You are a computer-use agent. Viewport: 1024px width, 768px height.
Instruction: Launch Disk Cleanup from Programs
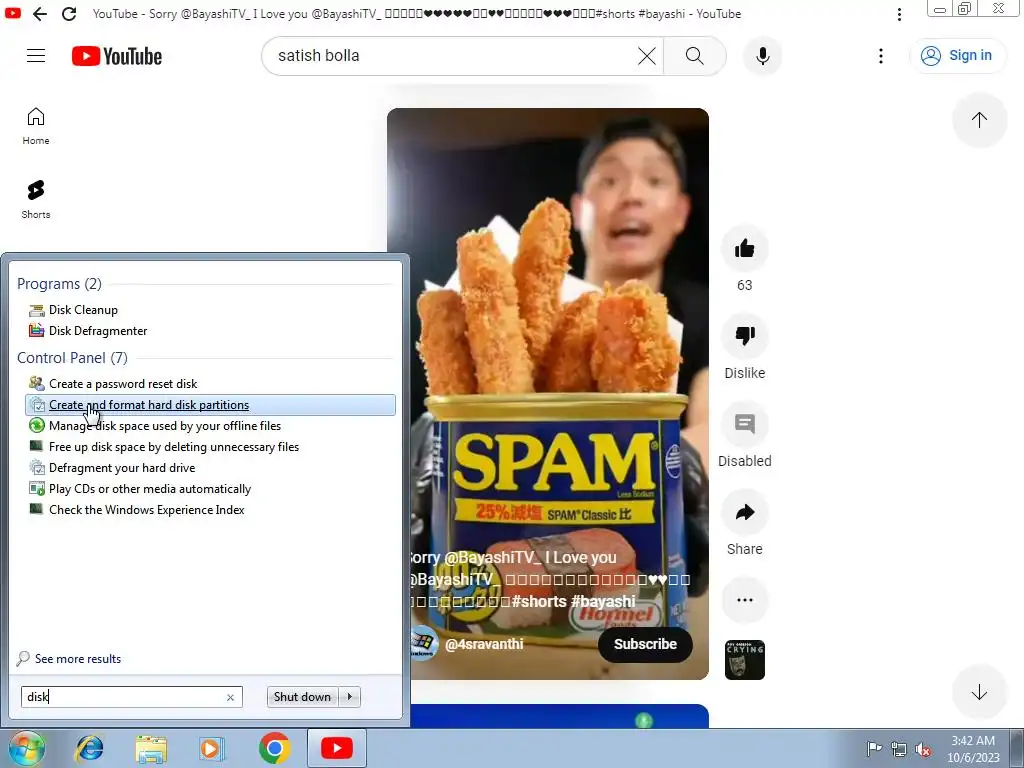click(x=83, y=310)
